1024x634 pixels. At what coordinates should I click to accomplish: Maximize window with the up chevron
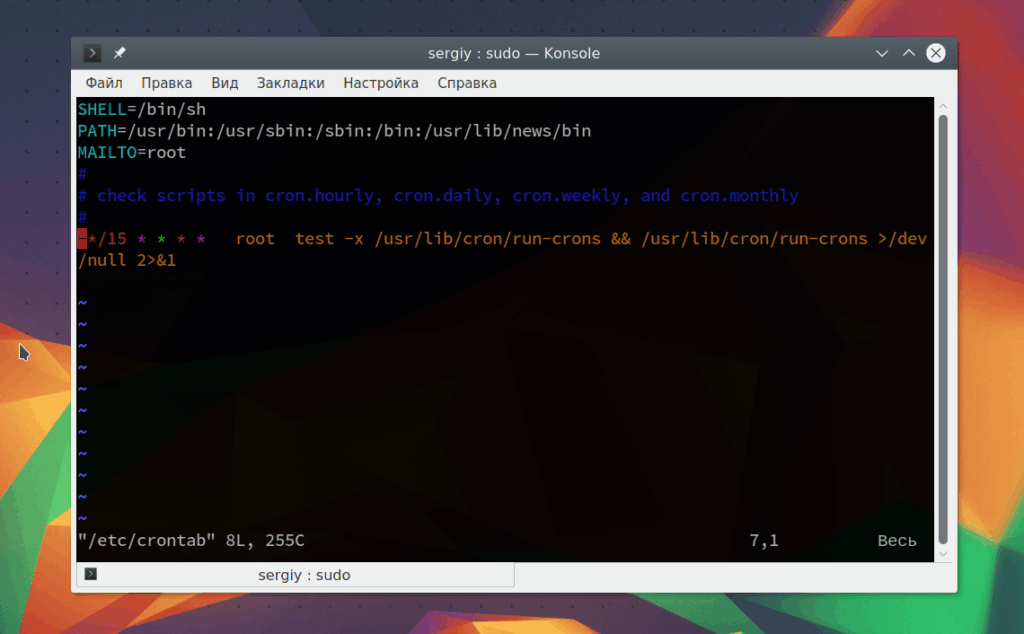tap(908, 53)
